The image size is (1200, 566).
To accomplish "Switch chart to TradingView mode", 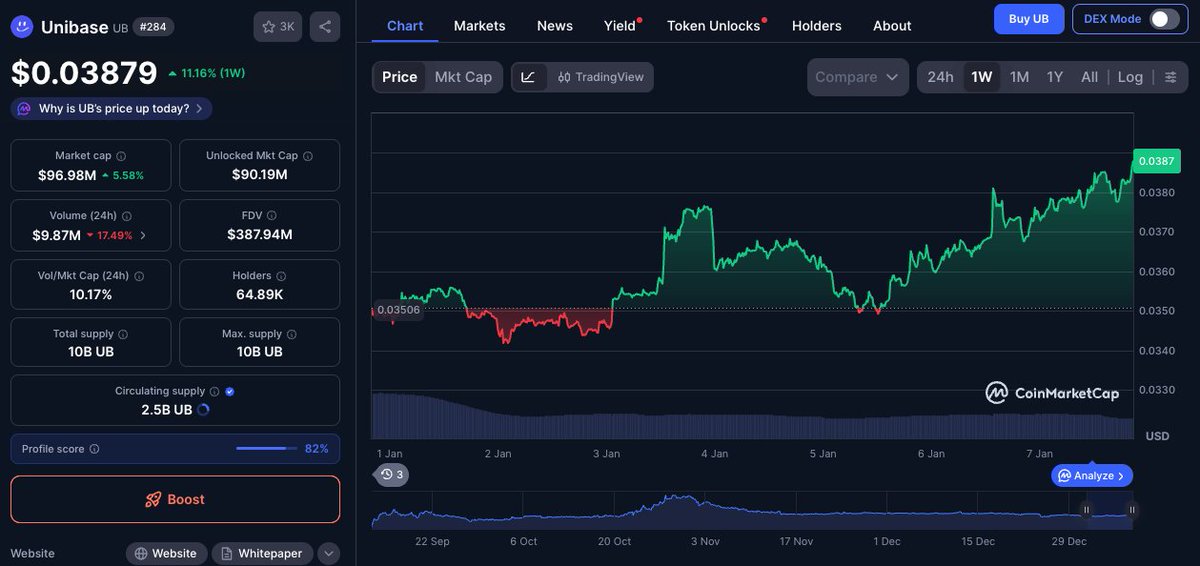I will tap(600, 77).
